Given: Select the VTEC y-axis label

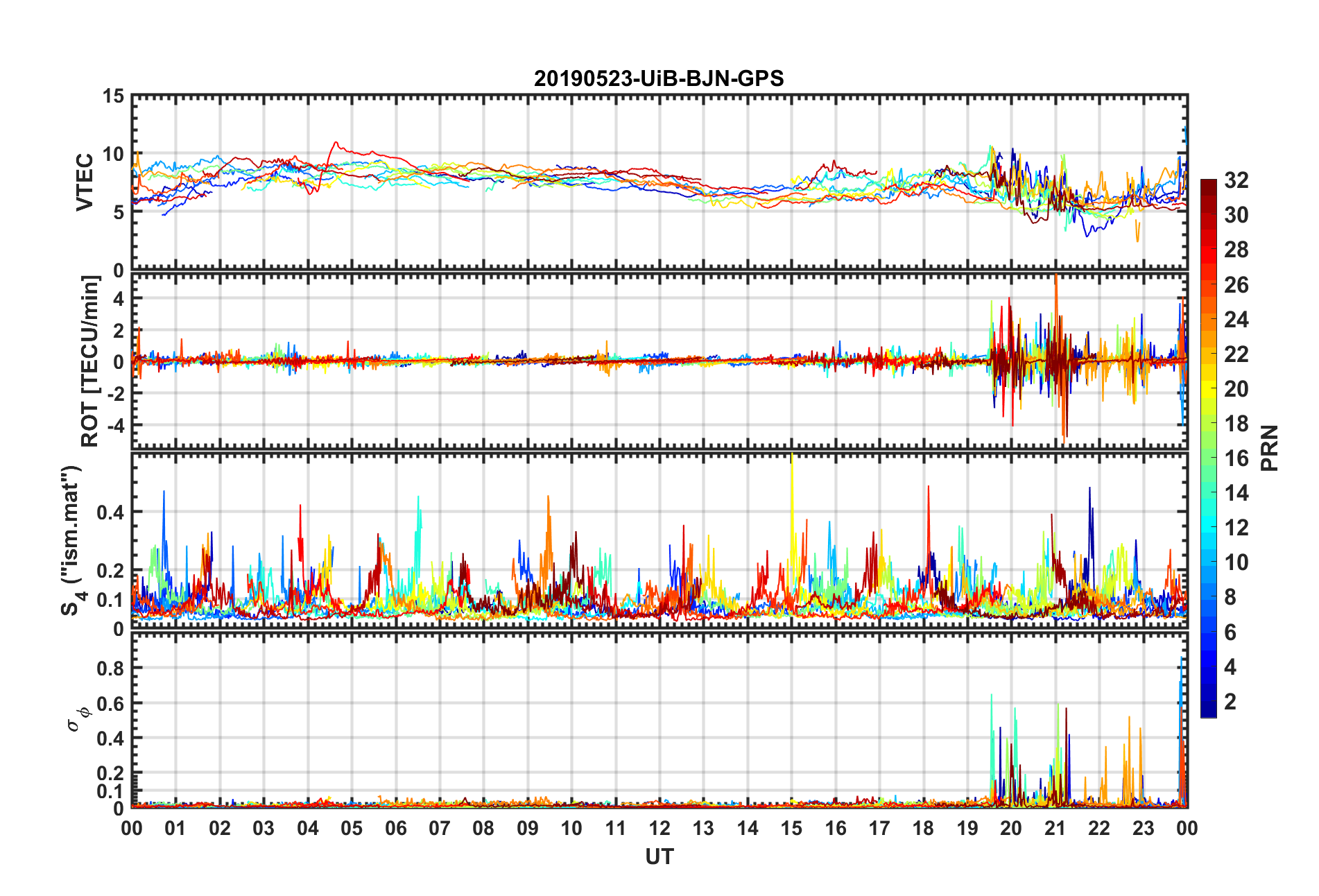Looking at the screenshot, I should click(85, 182).
